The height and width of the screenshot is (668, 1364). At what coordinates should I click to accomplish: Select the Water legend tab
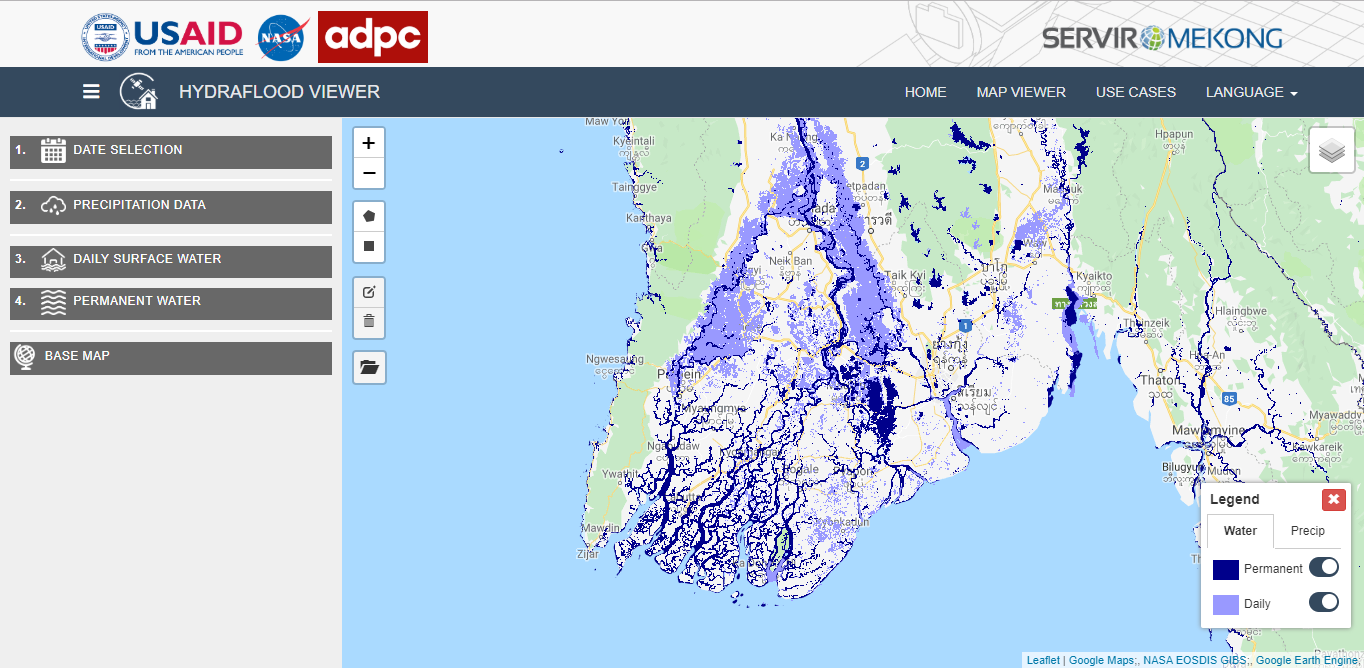click(1241, 531)
